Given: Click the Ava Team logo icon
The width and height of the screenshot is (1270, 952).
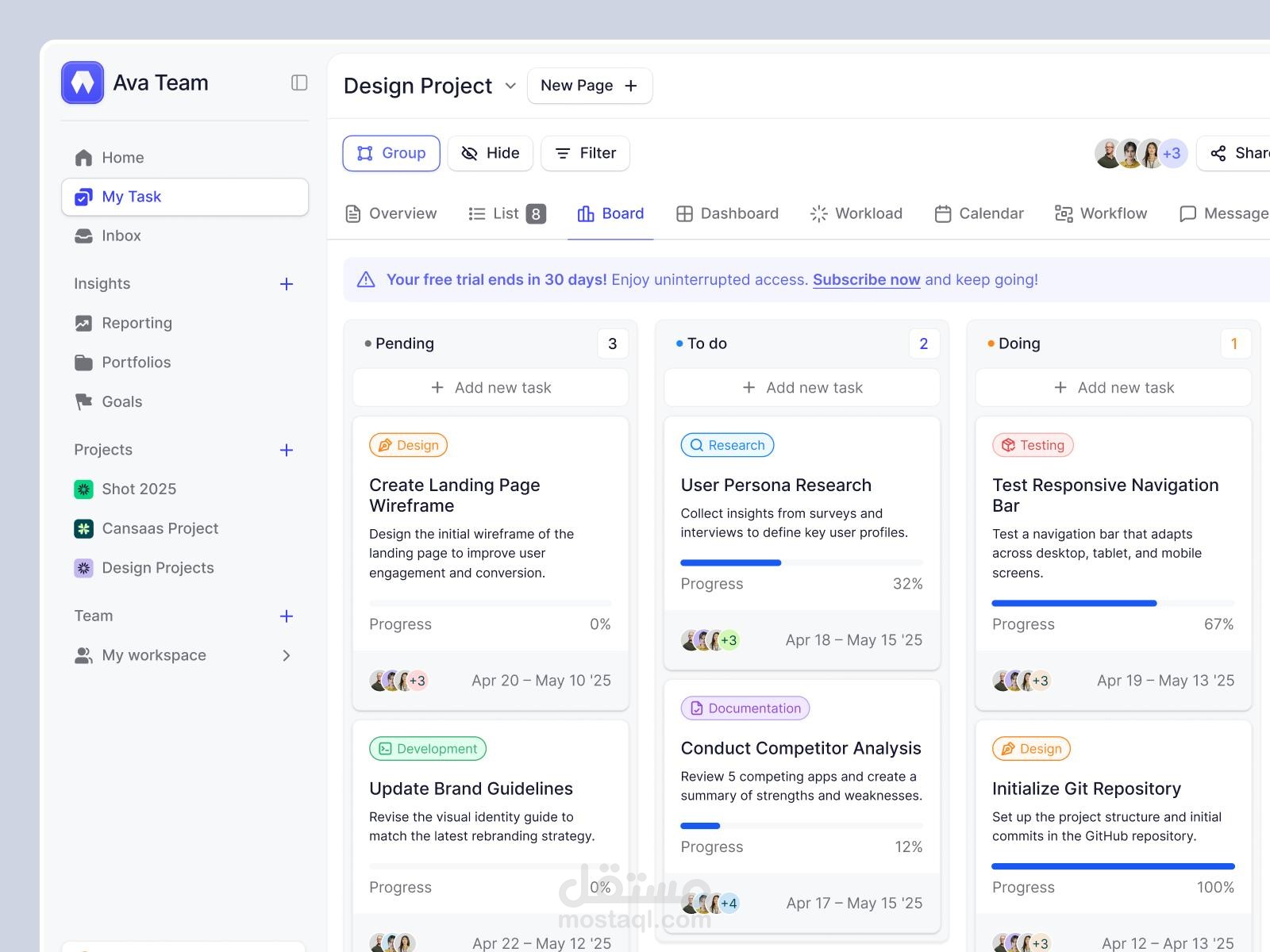Looking at the screenshot, I should [83, 83].
